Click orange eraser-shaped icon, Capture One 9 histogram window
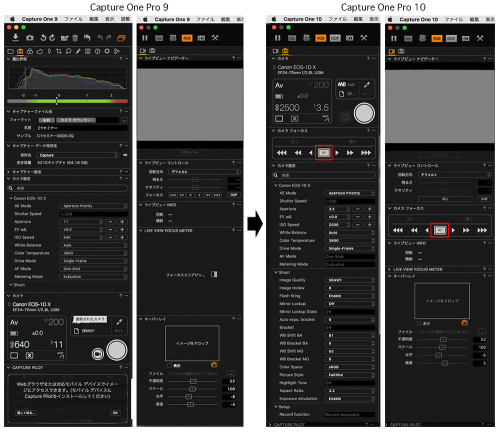This screenshot has height=432, width=500. (121, 38)
